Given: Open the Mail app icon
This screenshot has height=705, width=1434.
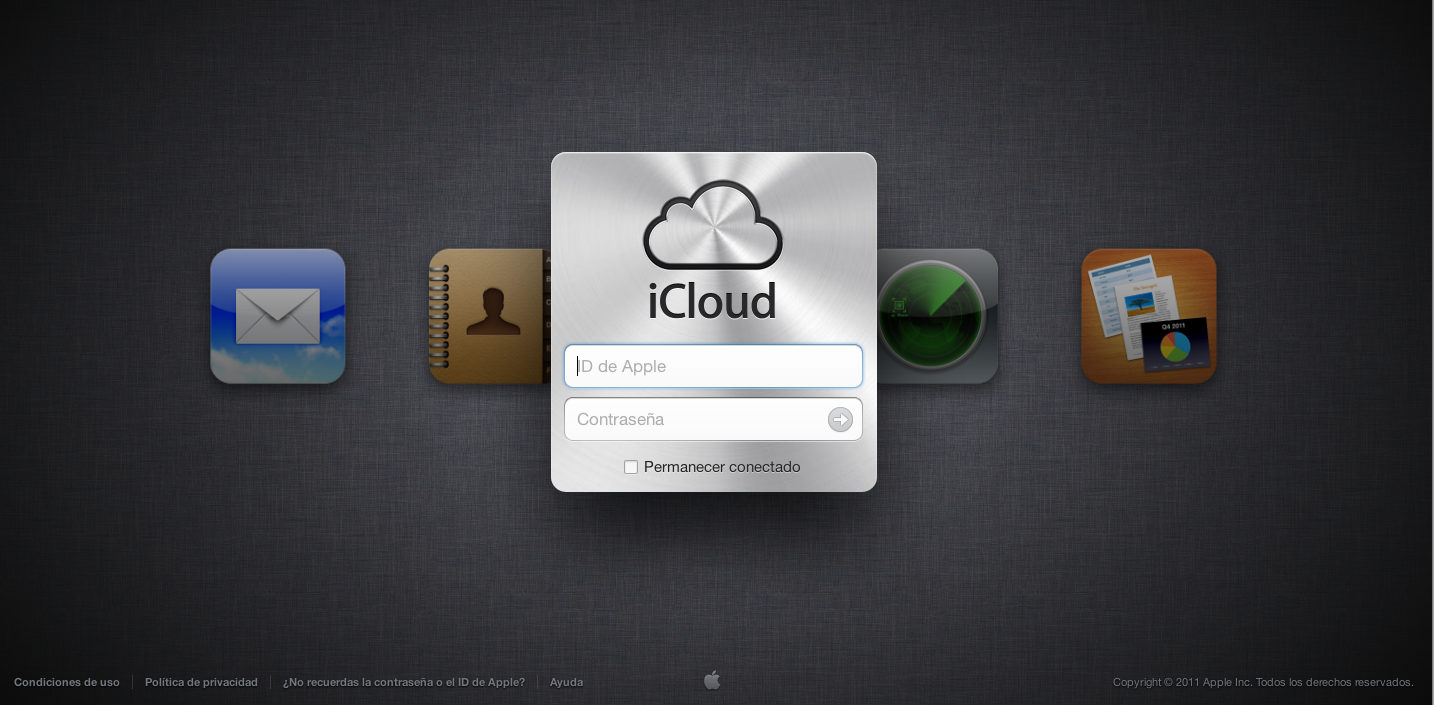Looking at the screenshot, I should tap(278, 316).
